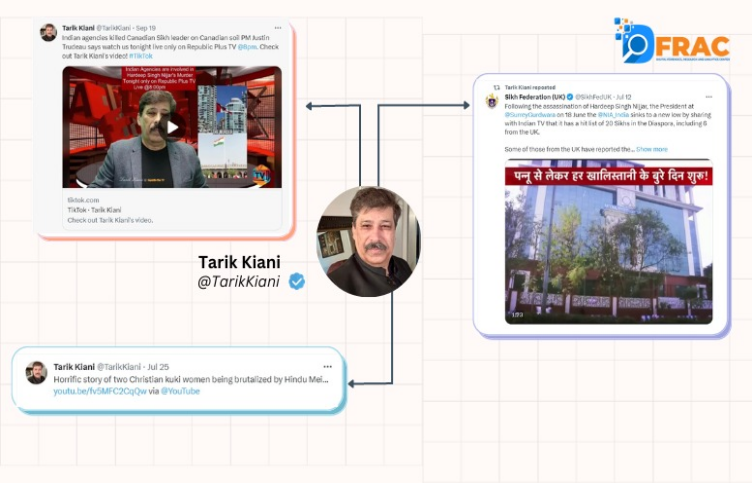Click the Sikh Federation verified badge

click(x=570, y=97)
